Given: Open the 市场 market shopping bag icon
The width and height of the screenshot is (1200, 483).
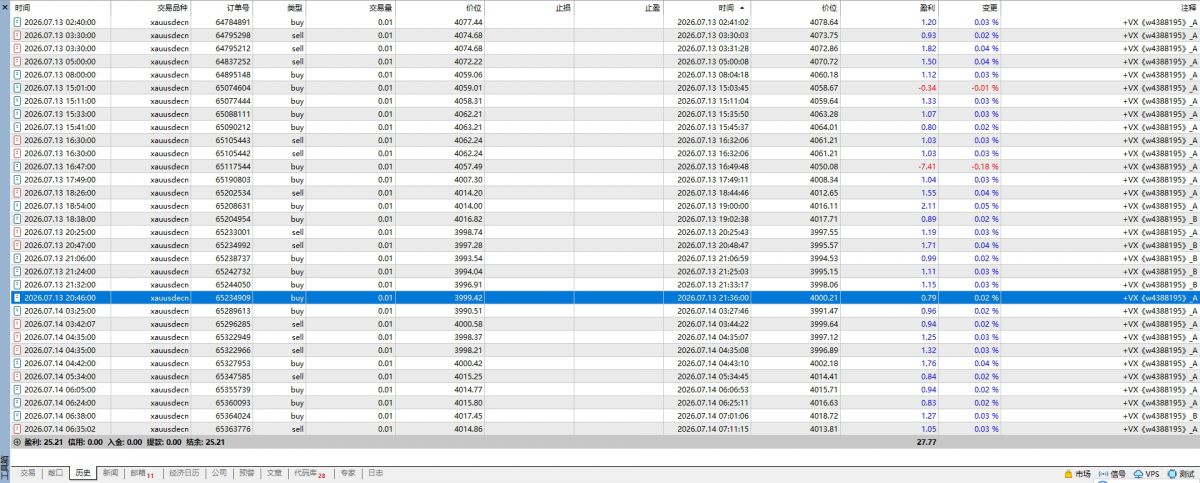Looking at the screenshot, I should 1067,474.
